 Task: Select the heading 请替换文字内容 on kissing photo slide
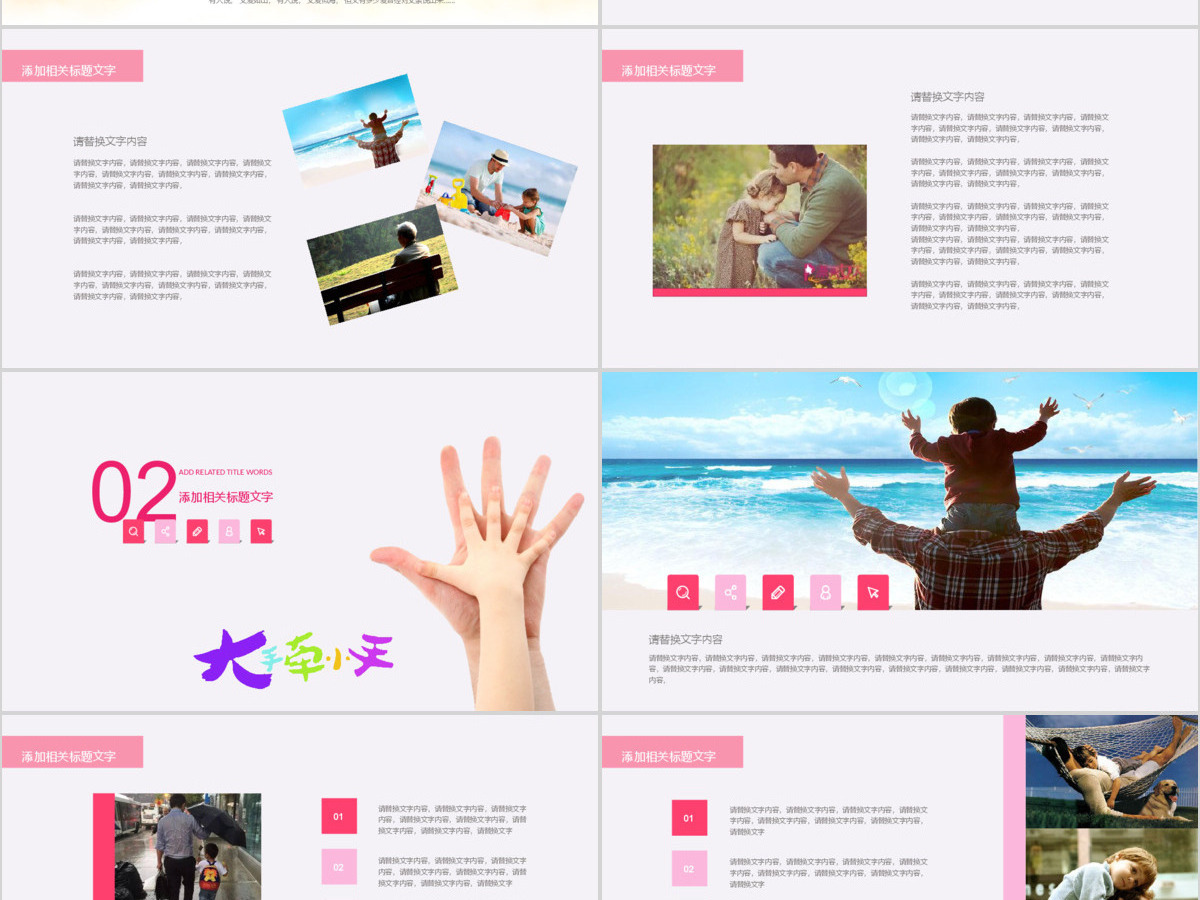tap(947, 97)
